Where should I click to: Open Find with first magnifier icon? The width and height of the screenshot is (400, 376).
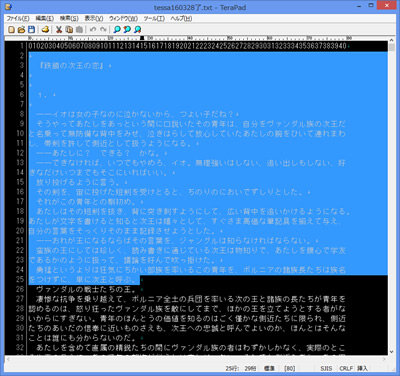[117, 29]
